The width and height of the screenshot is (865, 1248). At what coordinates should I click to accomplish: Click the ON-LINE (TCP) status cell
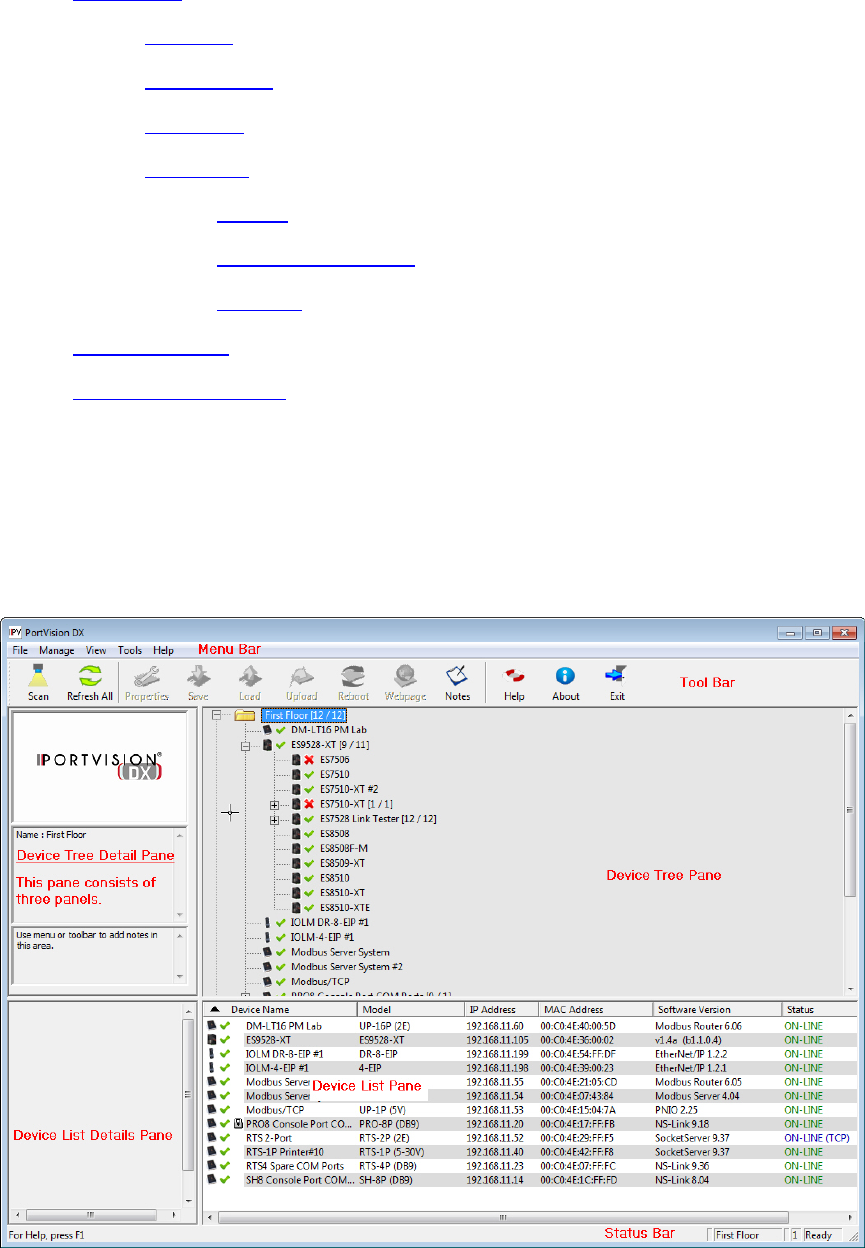click(818, 1137)
